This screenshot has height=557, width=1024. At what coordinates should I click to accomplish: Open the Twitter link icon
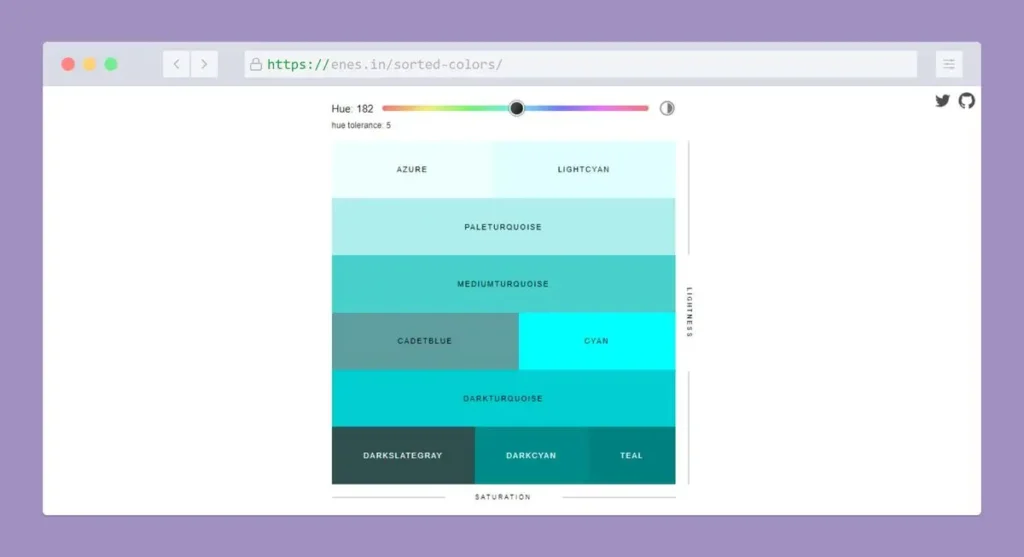coord(942,101)
